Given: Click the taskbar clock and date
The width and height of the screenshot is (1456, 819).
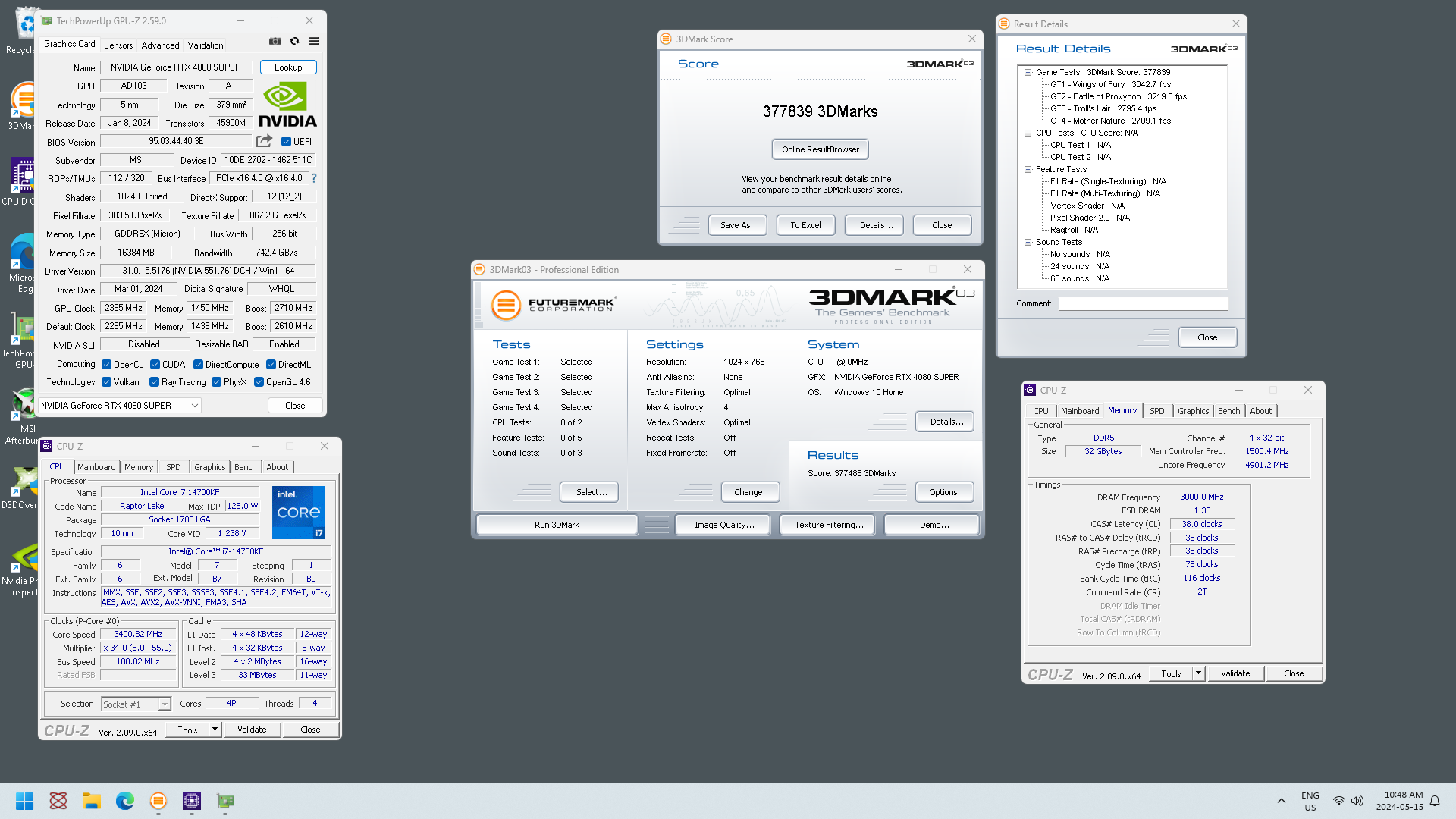Looking at the screenshot, I should pos(1399,801).
